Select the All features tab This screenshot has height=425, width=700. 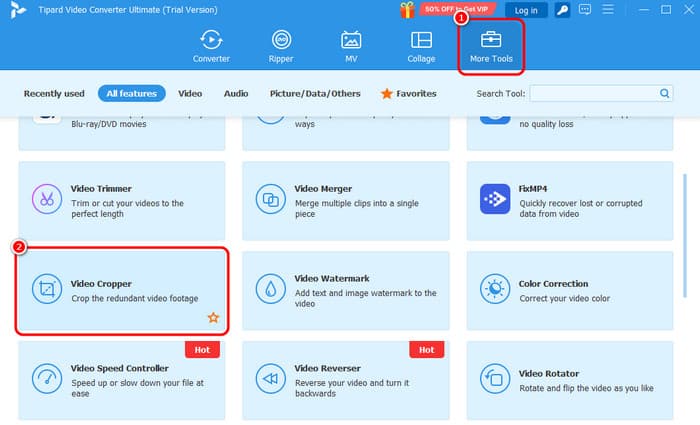pos(132,94)
